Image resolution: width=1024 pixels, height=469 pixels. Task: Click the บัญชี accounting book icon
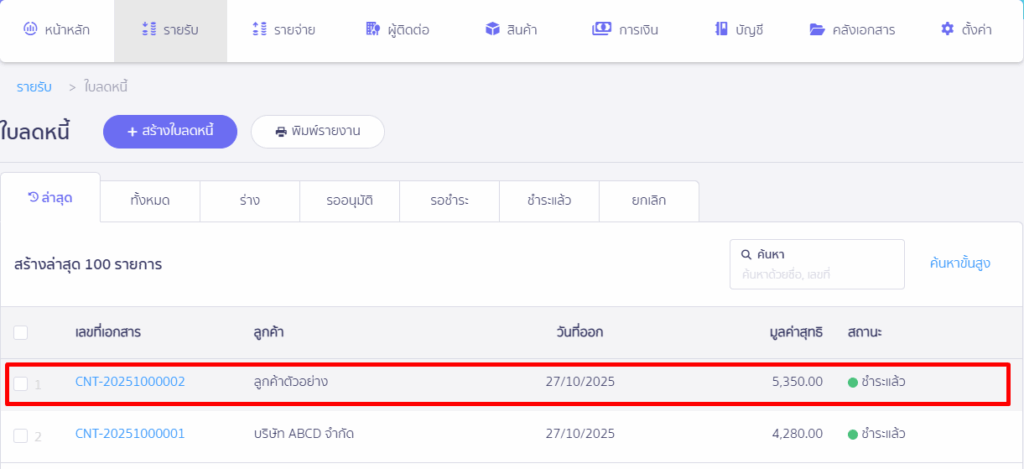721,30
